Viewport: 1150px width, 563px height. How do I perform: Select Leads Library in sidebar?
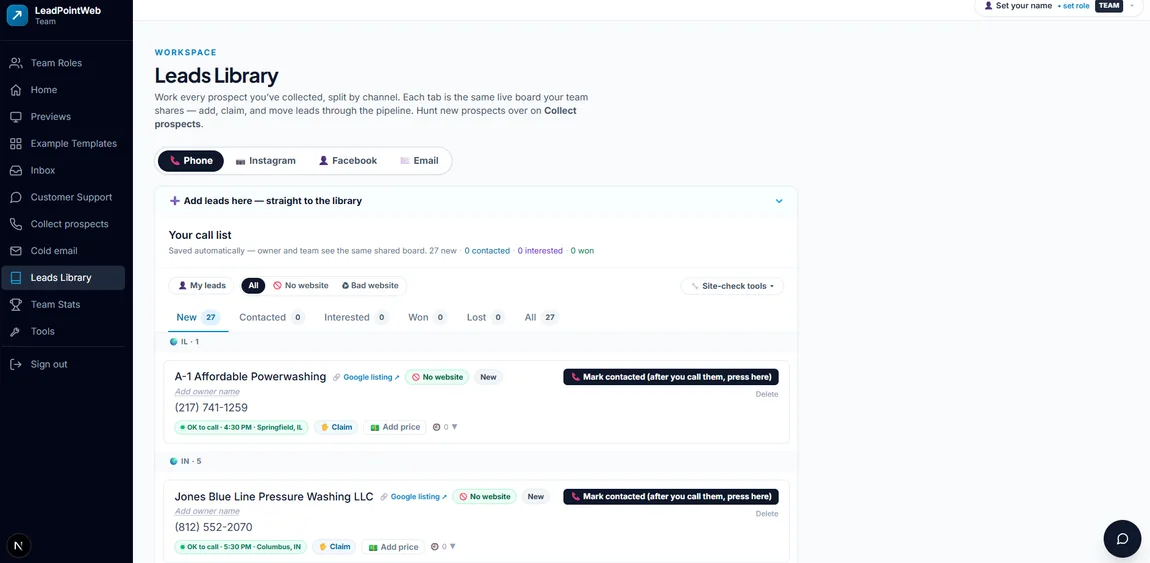click(x=63, y=278)
